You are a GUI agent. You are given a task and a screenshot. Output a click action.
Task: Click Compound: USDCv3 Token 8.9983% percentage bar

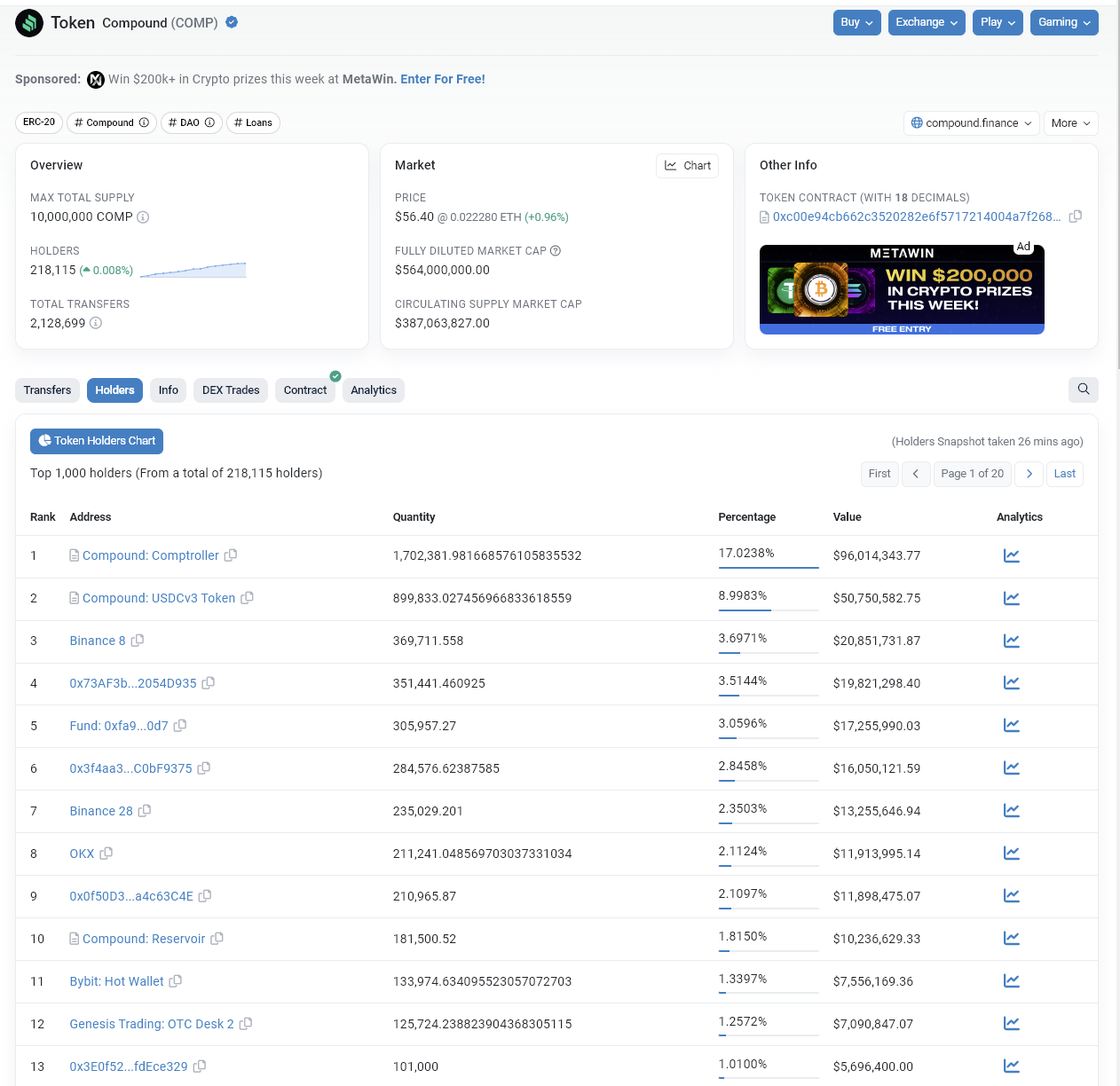[x=769, y=610]
